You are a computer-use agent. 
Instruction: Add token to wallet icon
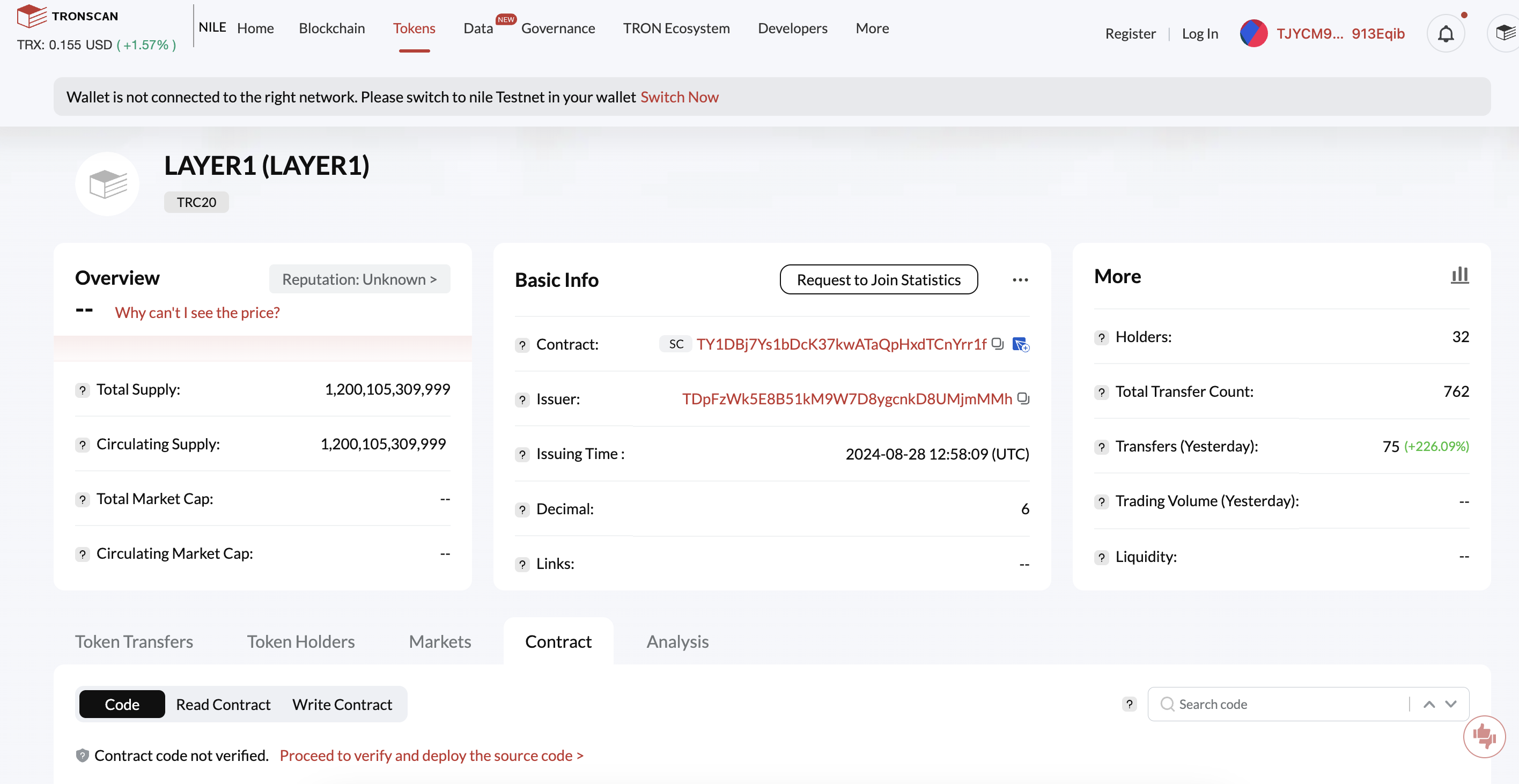[1021, 344]
